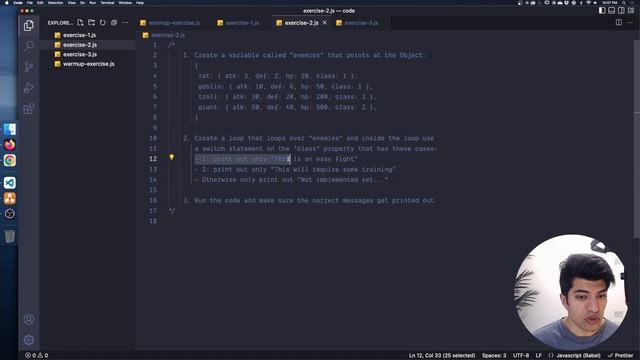Image resolution: width=640 pixels, height=360 pixels.
Task: Open the View menu
Action: coord(71,2)
